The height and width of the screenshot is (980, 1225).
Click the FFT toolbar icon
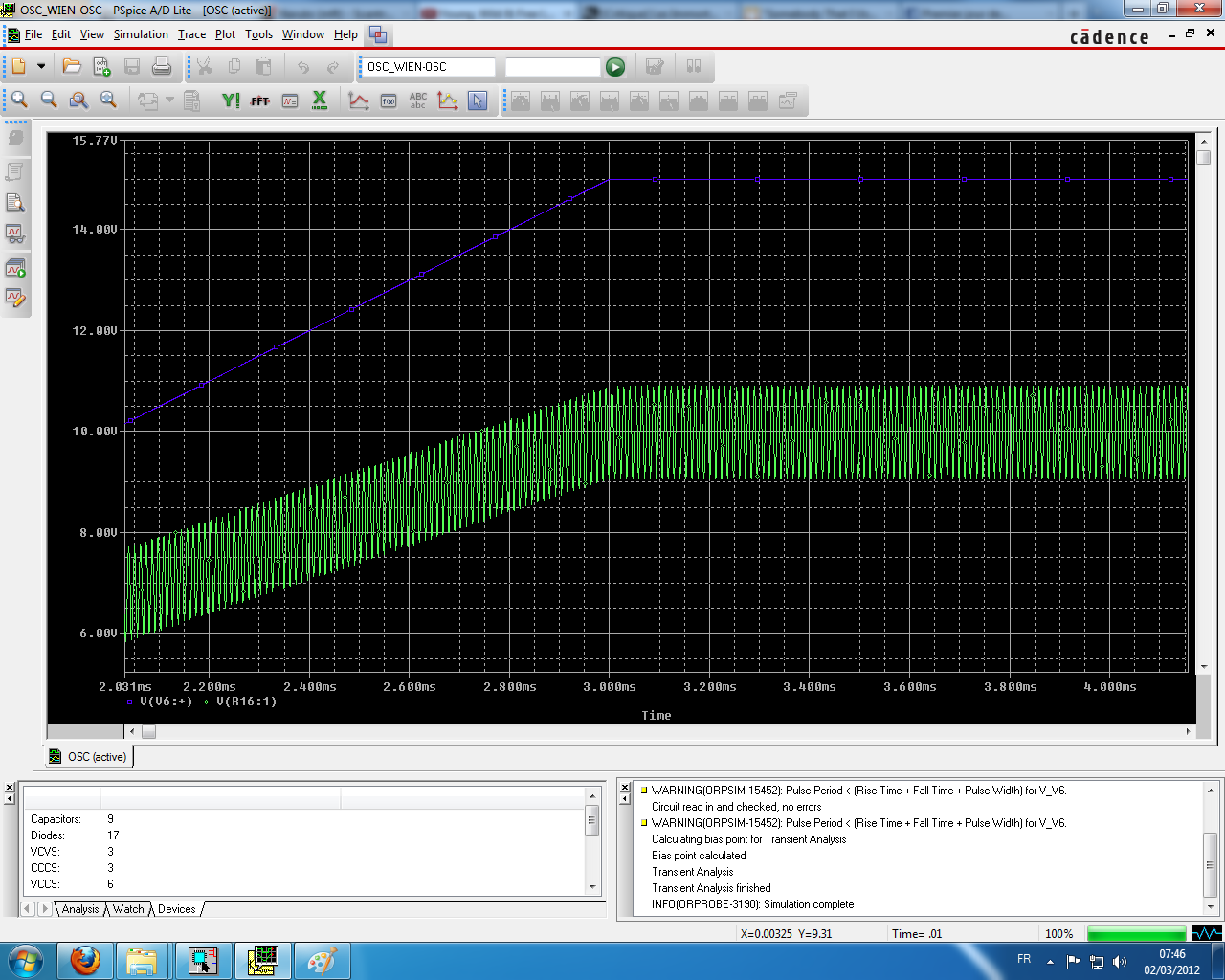click(260, 100)
